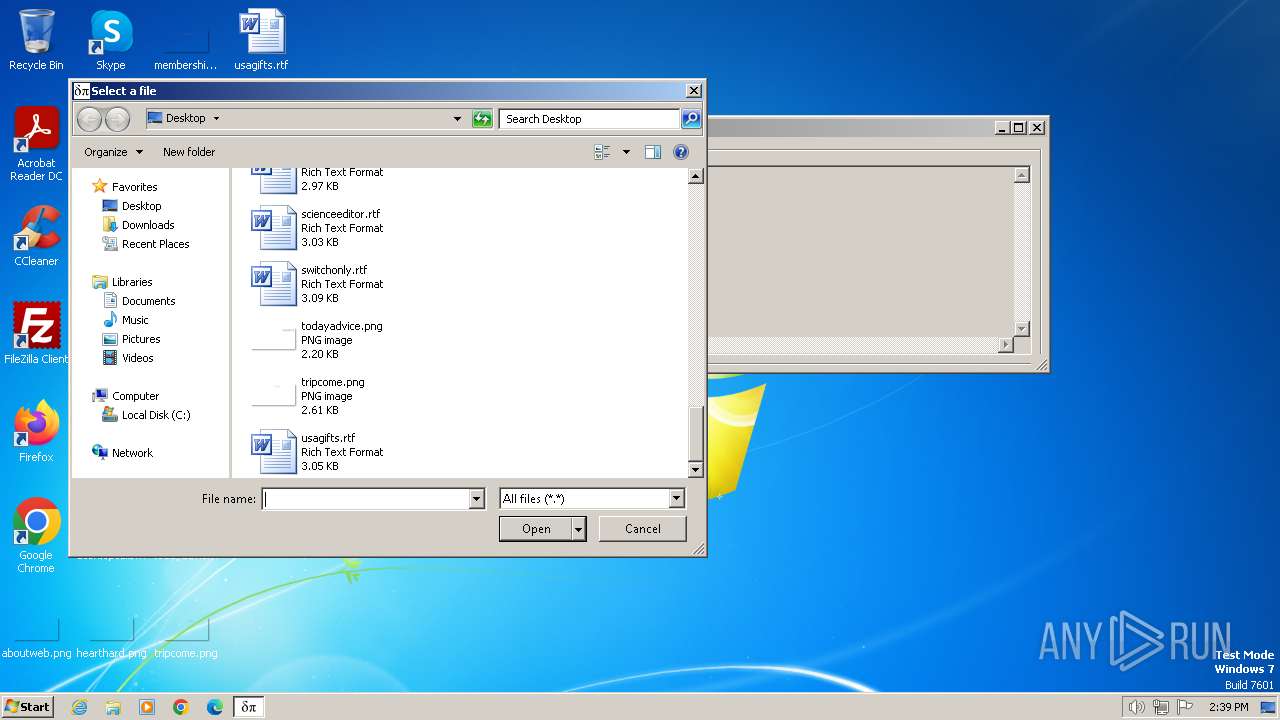The height and width of the screenshot is (720, 1280).
Task: Open the running δπ app in taskbar
Action: (x=249, y=707)
